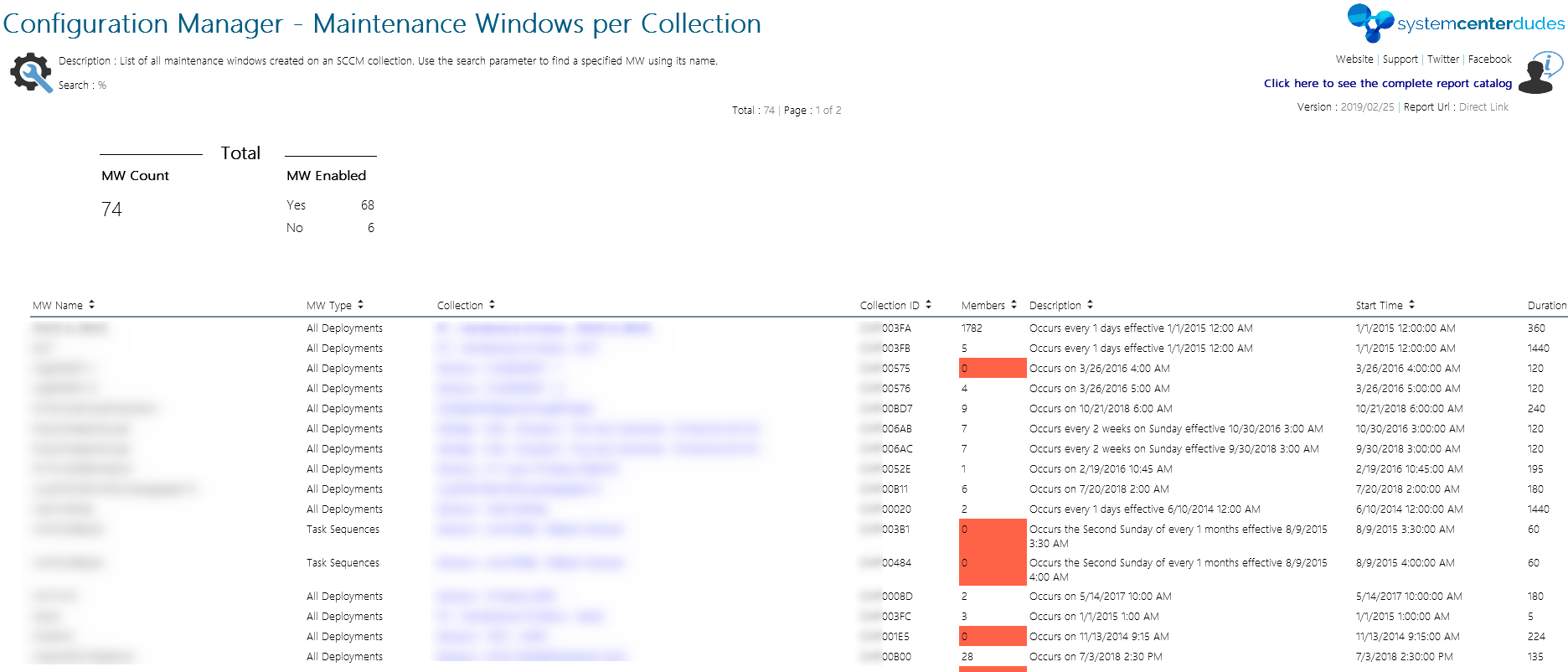Viewport: 1568px width, 672px height.
Task: Click the gear and wrench report icon
Action: pos(31,72)
